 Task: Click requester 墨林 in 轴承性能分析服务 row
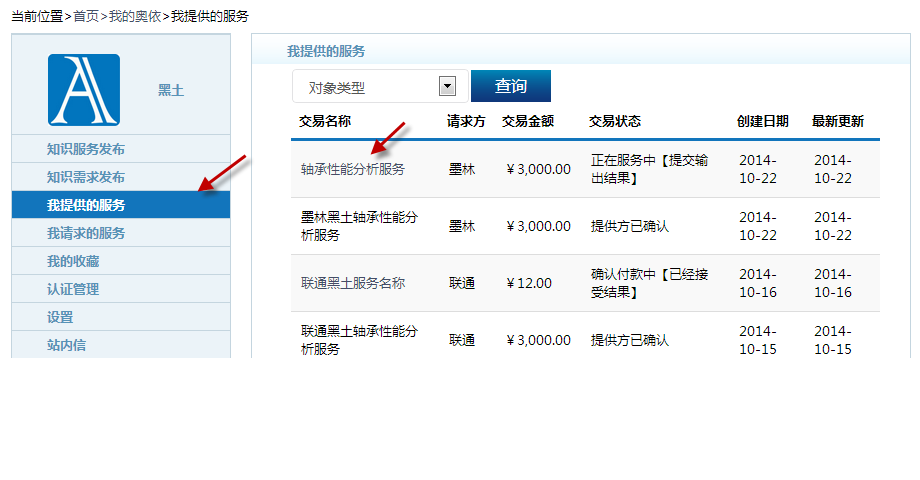[x=462, y=170]
